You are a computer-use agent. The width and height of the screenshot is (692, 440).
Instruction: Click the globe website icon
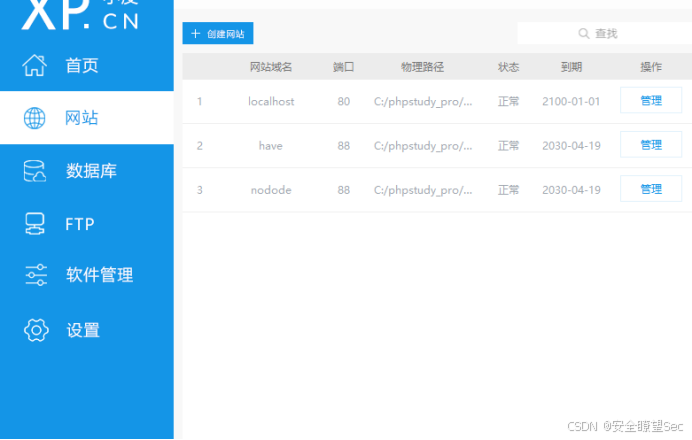34,118
